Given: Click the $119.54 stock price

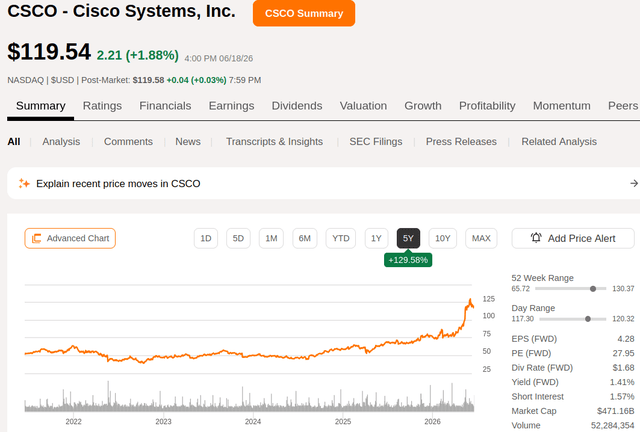Looking at the screenshot, I should (49, 52).
